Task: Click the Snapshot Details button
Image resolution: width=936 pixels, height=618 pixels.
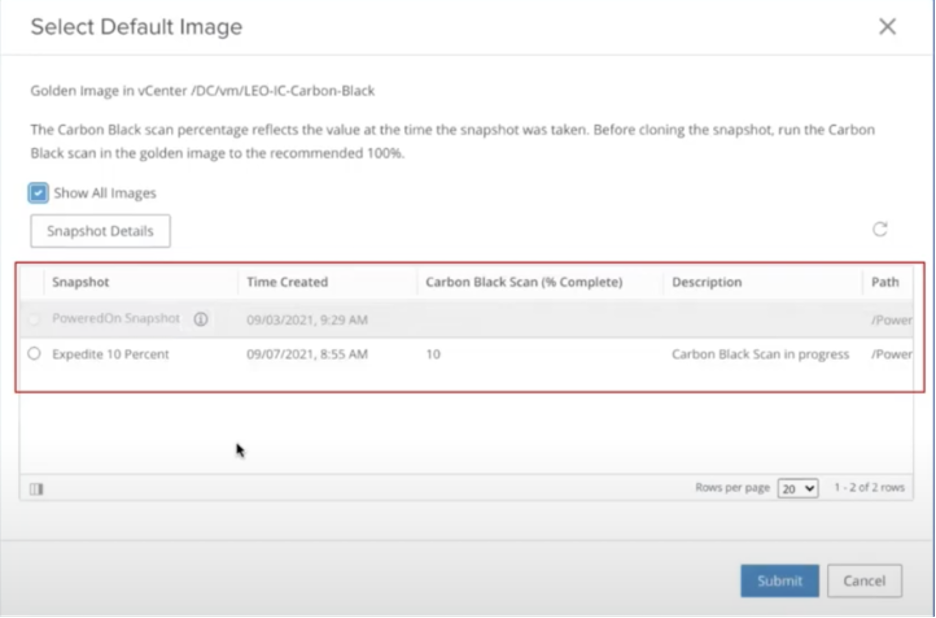Action: (x=100, y=231)
